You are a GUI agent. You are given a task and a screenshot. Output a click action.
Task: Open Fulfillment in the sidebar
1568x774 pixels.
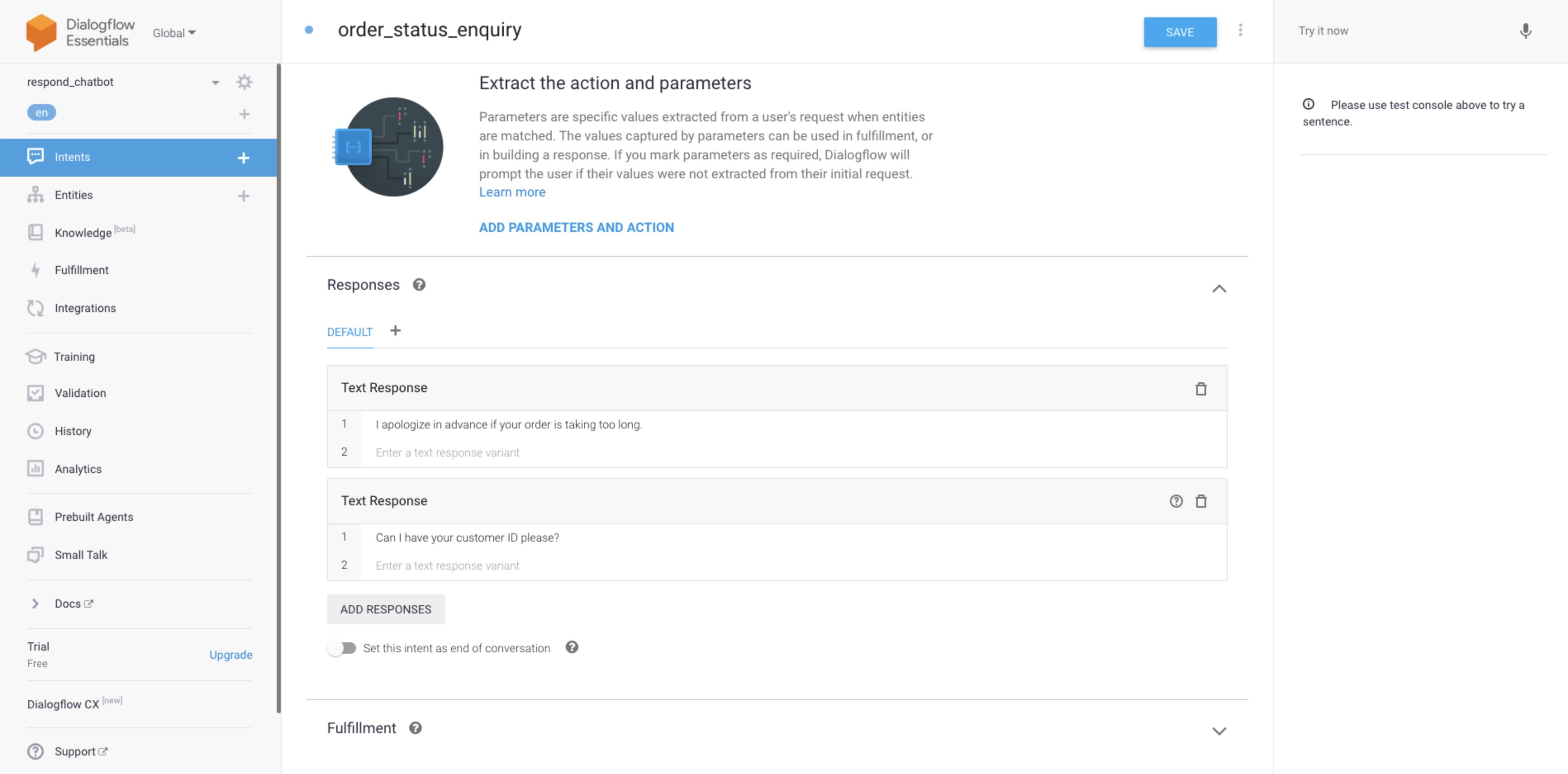click(81, 270)
